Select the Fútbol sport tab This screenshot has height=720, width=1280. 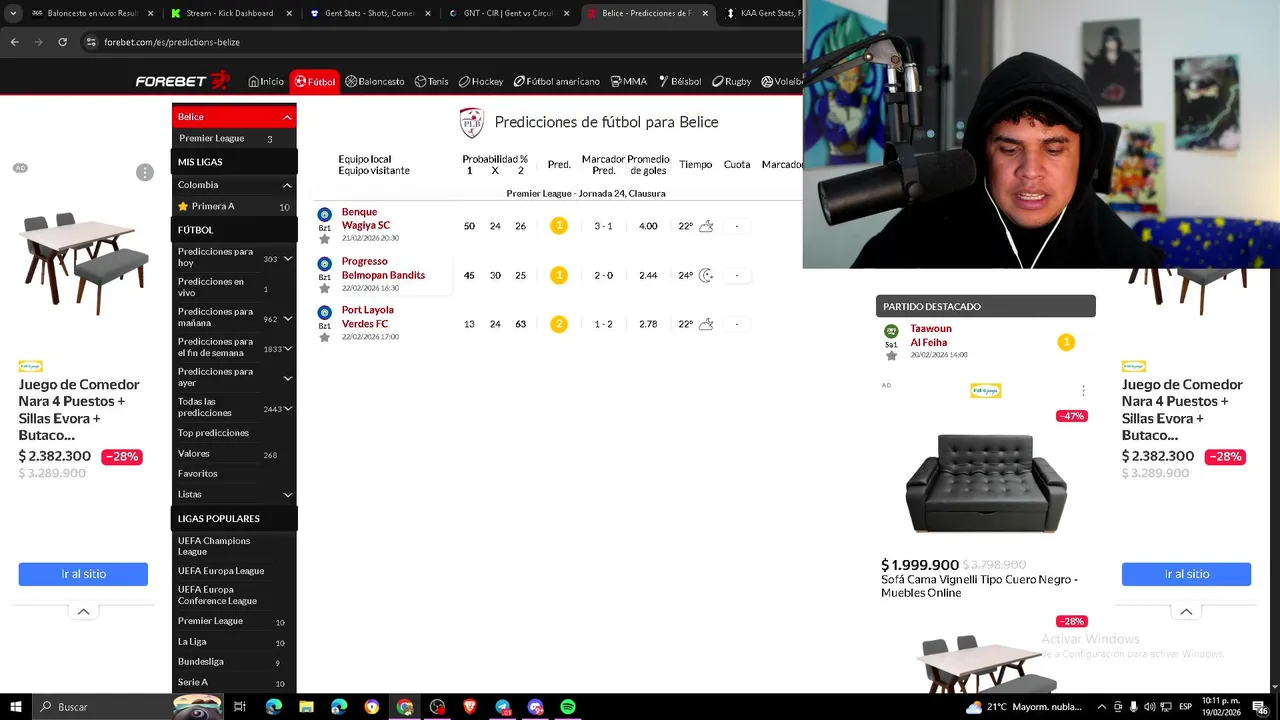[x=315, y=81]
